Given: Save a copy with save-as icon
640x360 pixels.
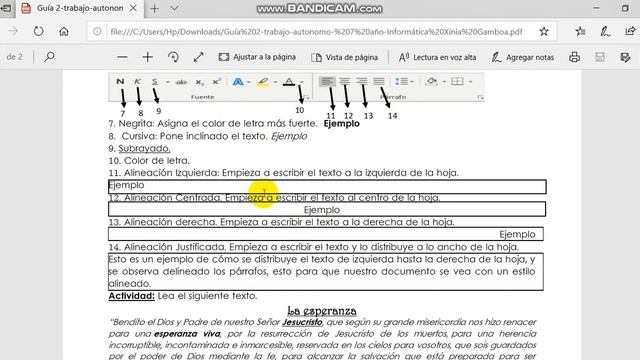Looking at the screenshot, I should click(625, 57).
